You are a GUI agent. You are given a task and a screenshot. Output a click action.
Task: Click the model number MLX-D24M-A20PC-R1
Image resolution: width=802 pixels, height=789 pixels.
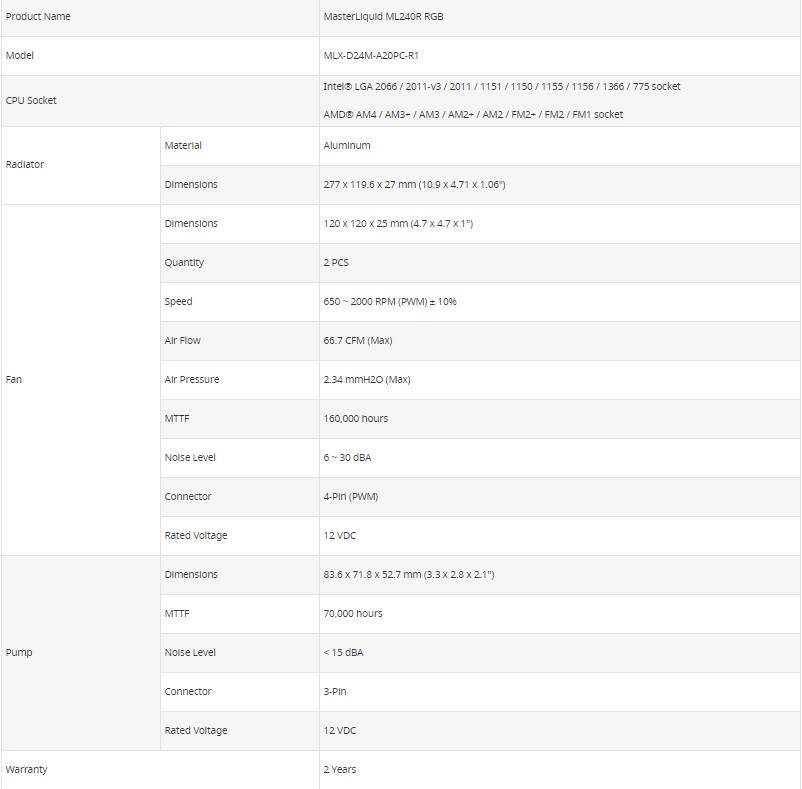click(x=371, y=56)
